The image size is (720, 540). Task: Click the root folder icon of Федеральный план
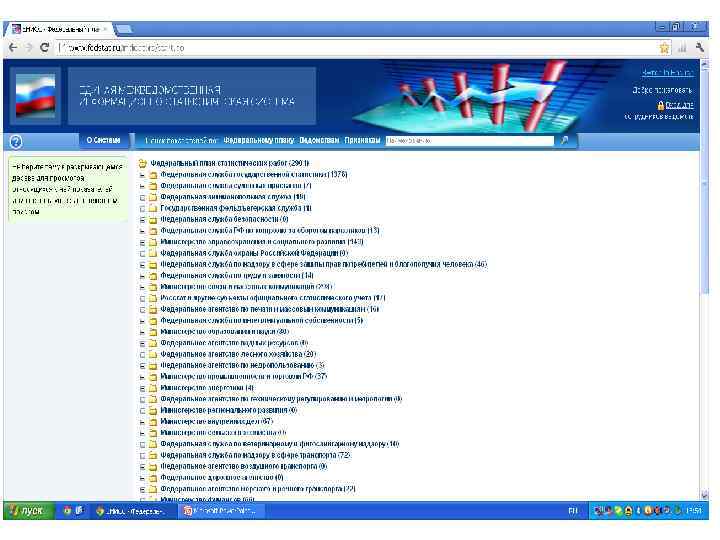click(x=143, y=163)
